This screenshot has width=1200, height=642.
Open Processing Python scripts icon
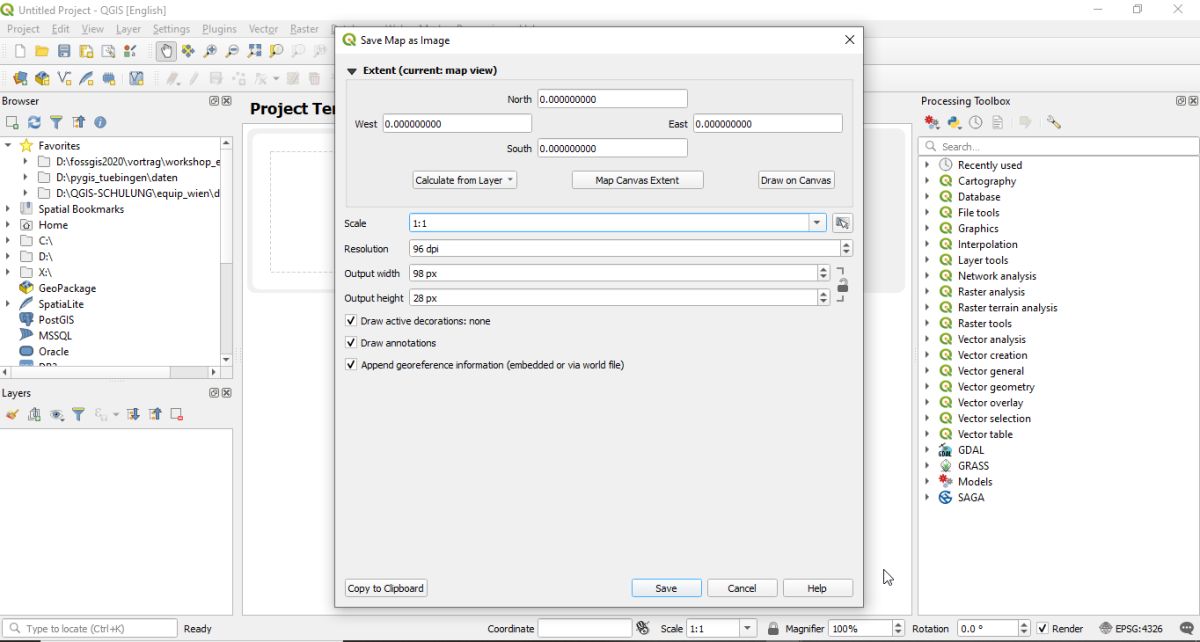tap(954, 122)
